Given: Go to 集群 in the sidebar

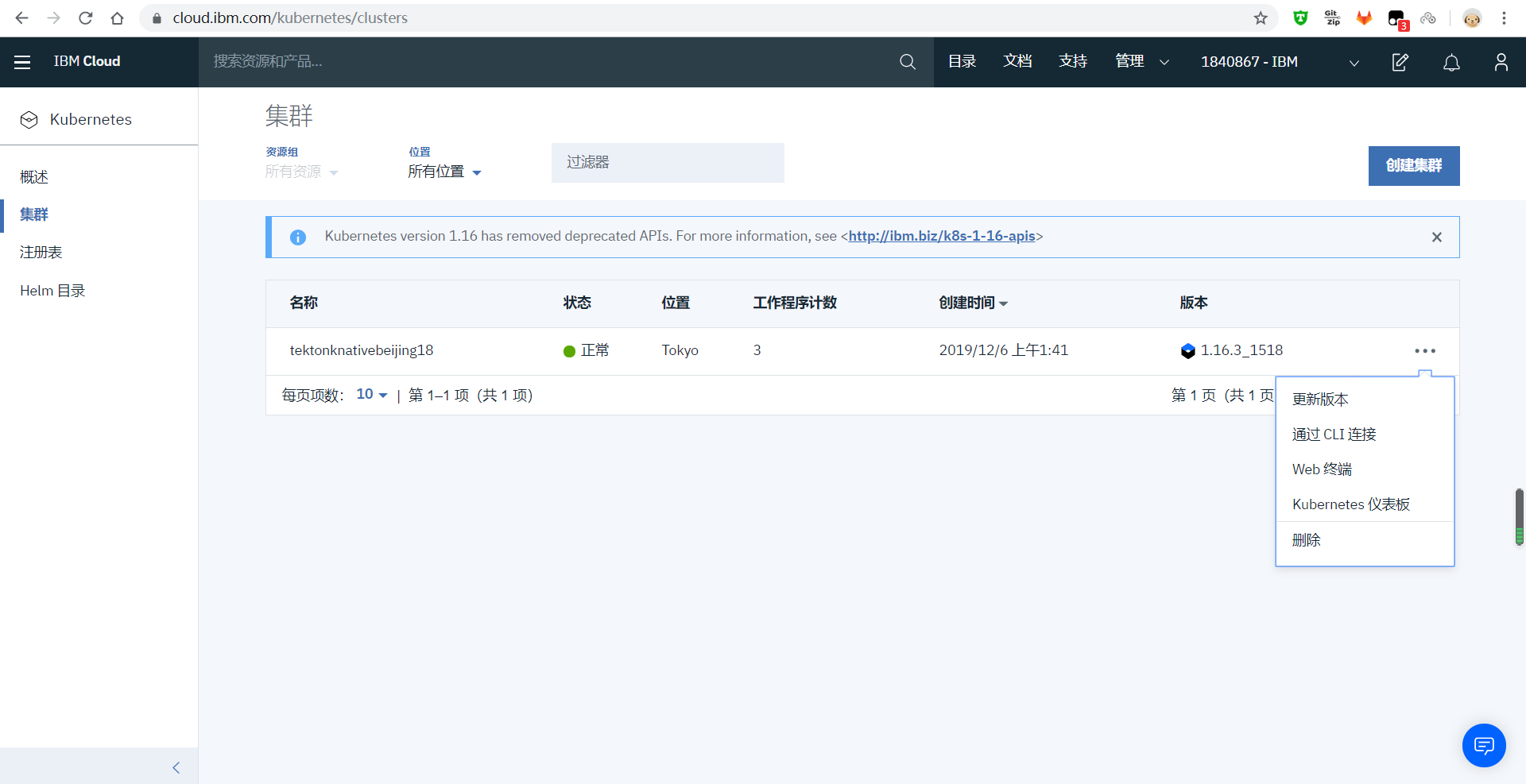Looking at the screenshot, I should point(34,214).
